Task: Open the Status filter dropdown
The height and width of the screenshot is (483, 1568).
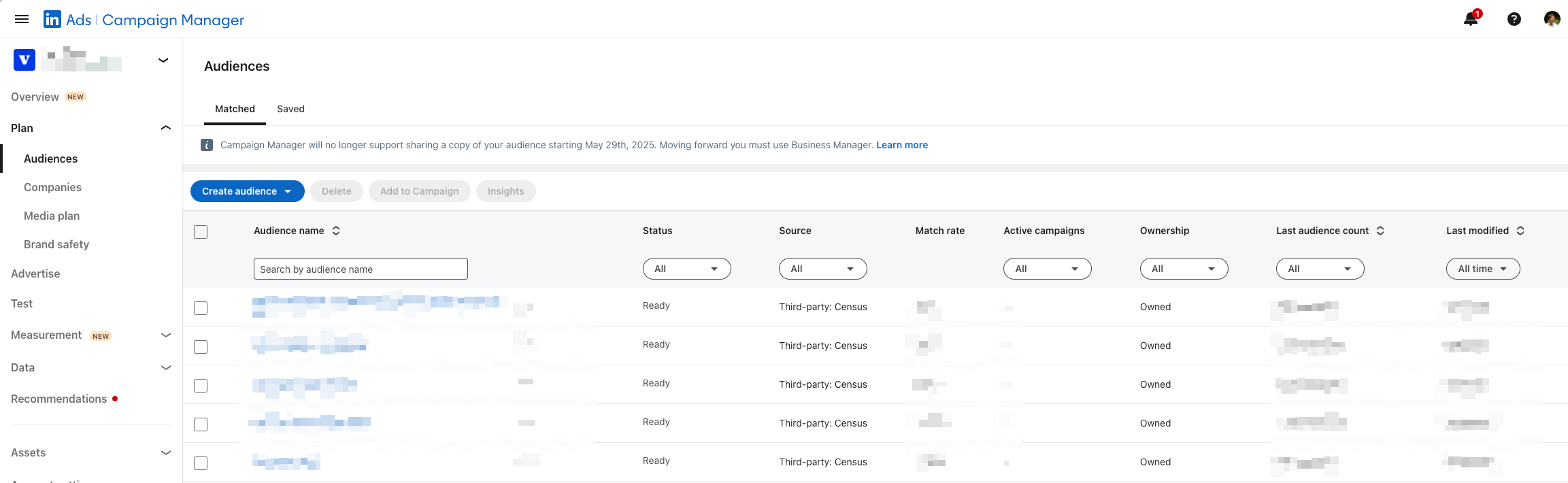Action: 686,269
